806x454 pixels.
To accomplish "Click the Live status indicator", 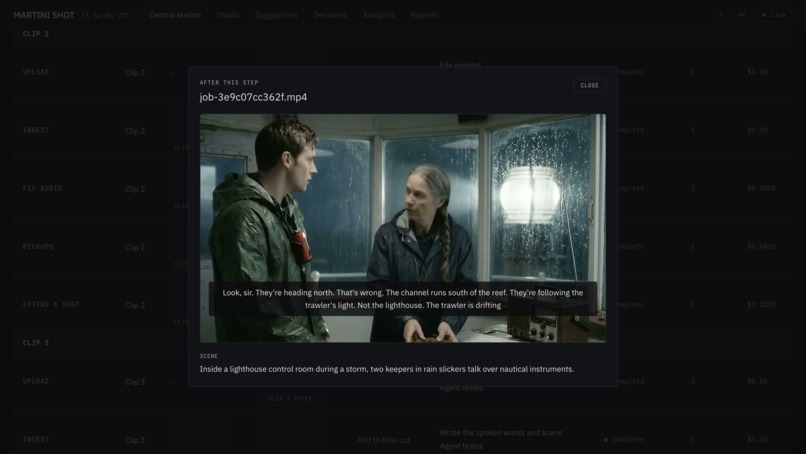I will click(x=774, y=15).
